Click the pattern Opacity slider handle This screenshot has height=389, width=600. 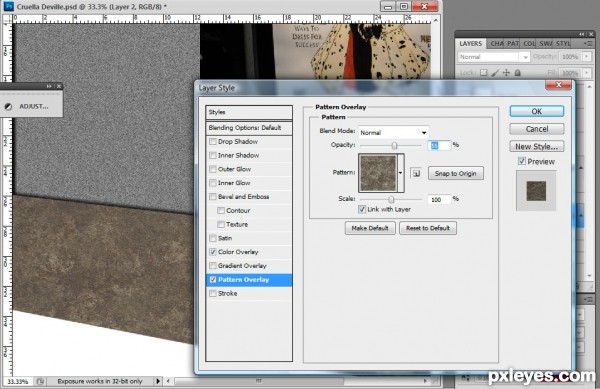[394, 145]
